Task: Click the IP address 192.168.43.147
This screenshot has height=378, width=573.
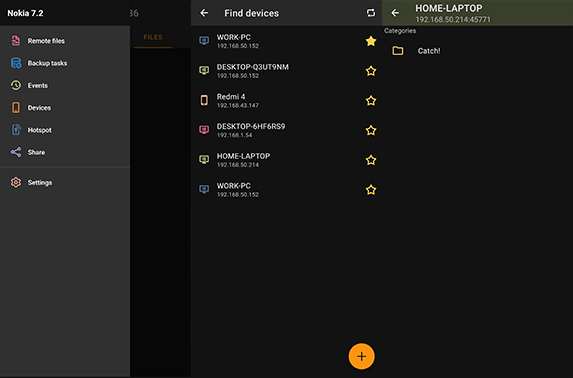Action: [238, 105]
